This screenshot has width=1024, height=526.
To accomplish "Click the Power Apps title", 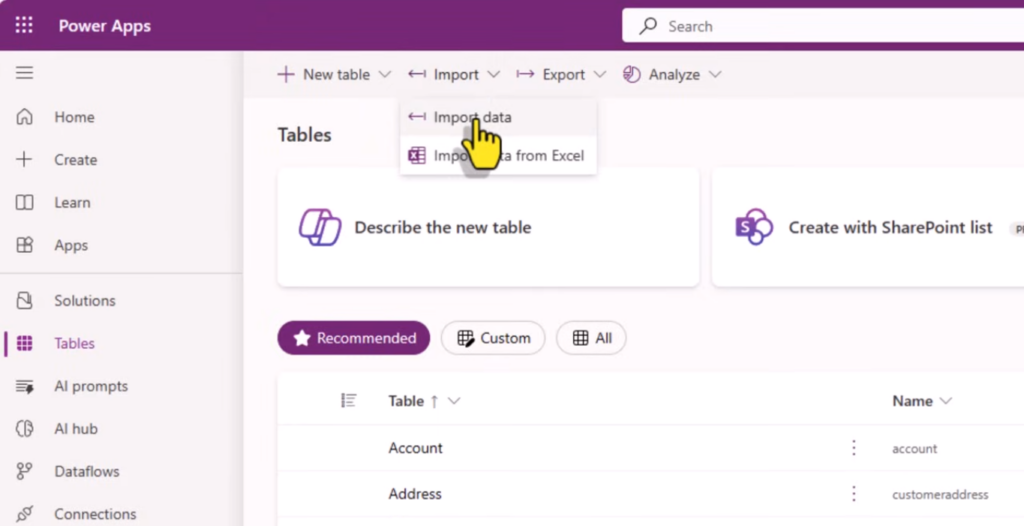I will click(104, 25).
